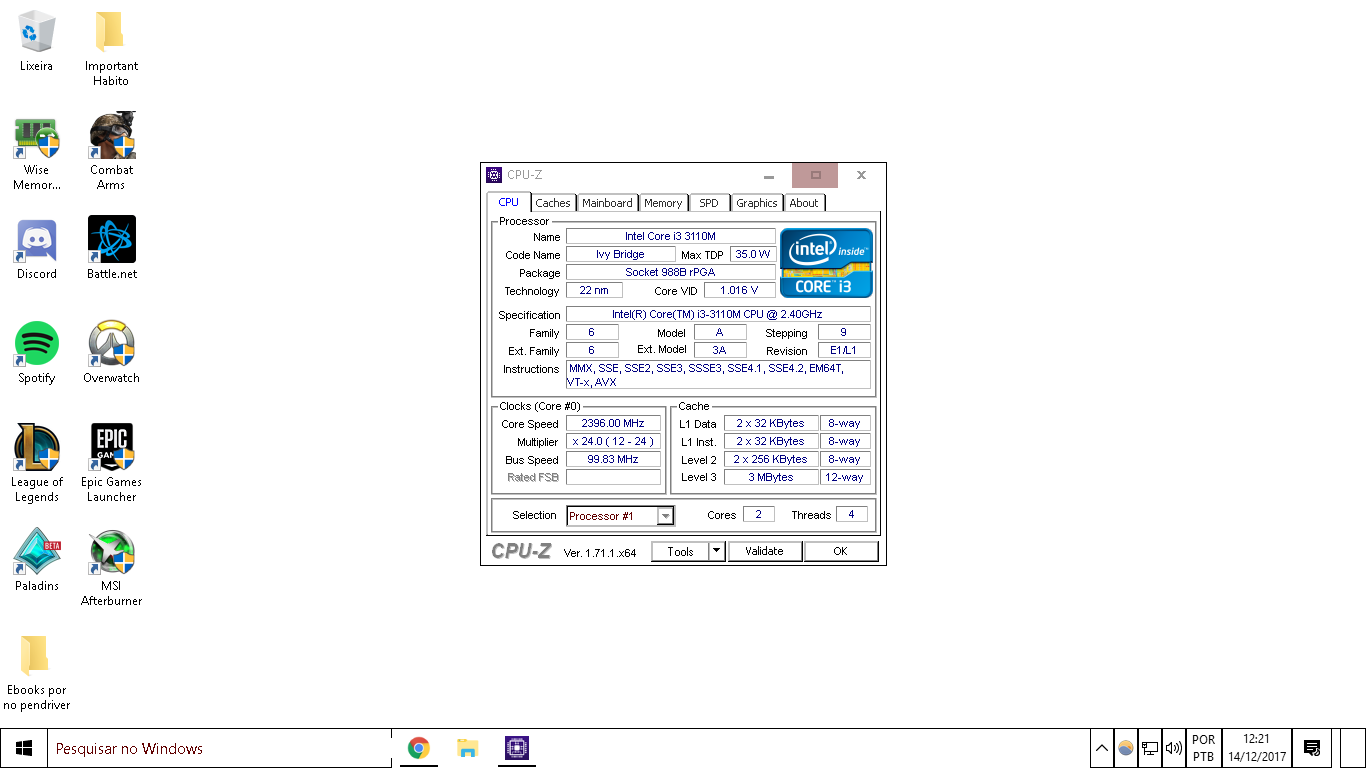This screenshot has width=1366, height=768.
Task: Open the Action Center notifications icon
Action: click(1312, 748)
